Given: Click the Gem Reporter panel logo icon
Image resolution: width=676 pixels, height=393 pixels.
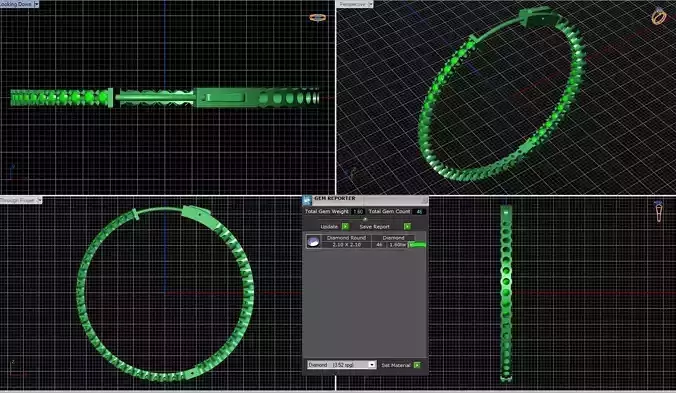Looking at the screenshot, I should pos(307,200).
